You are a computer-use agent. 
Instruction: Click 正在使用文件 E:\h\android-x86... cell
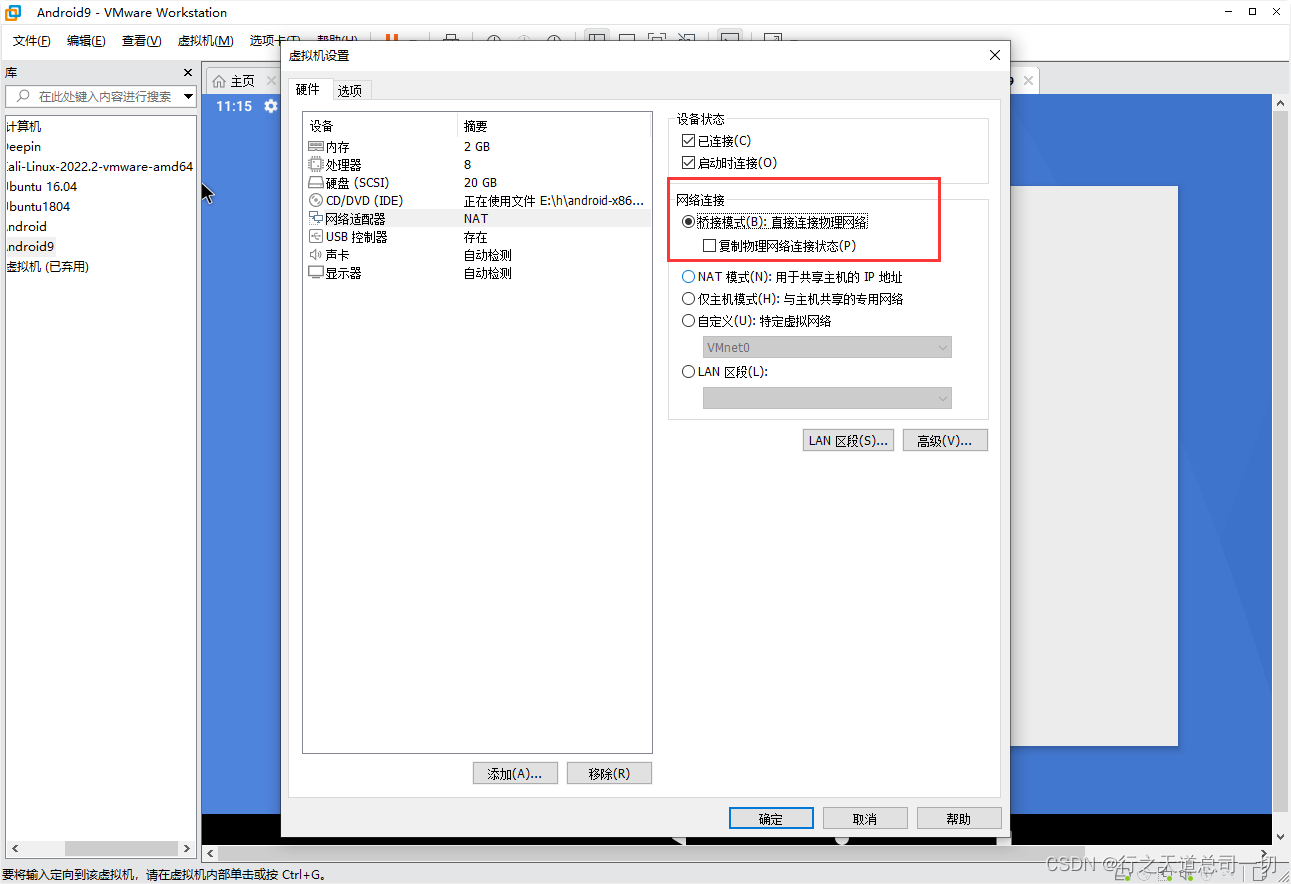(554, 201)
